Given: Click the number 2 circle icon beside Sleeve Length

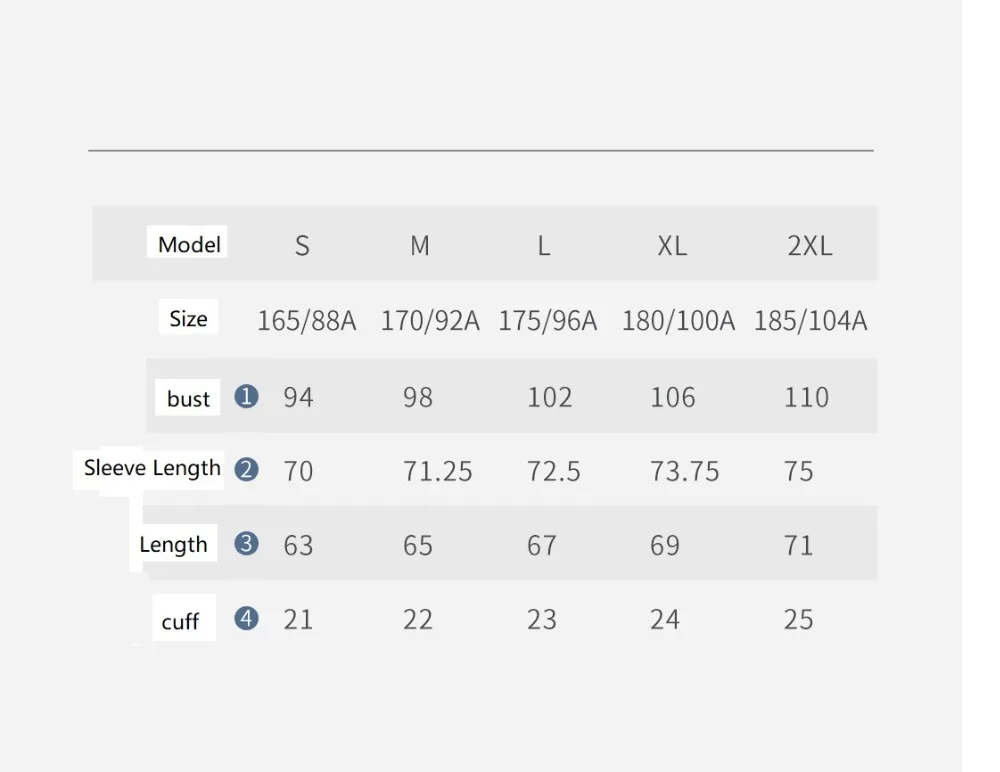Looking at the screenshot, I should (x=246, y=470).
